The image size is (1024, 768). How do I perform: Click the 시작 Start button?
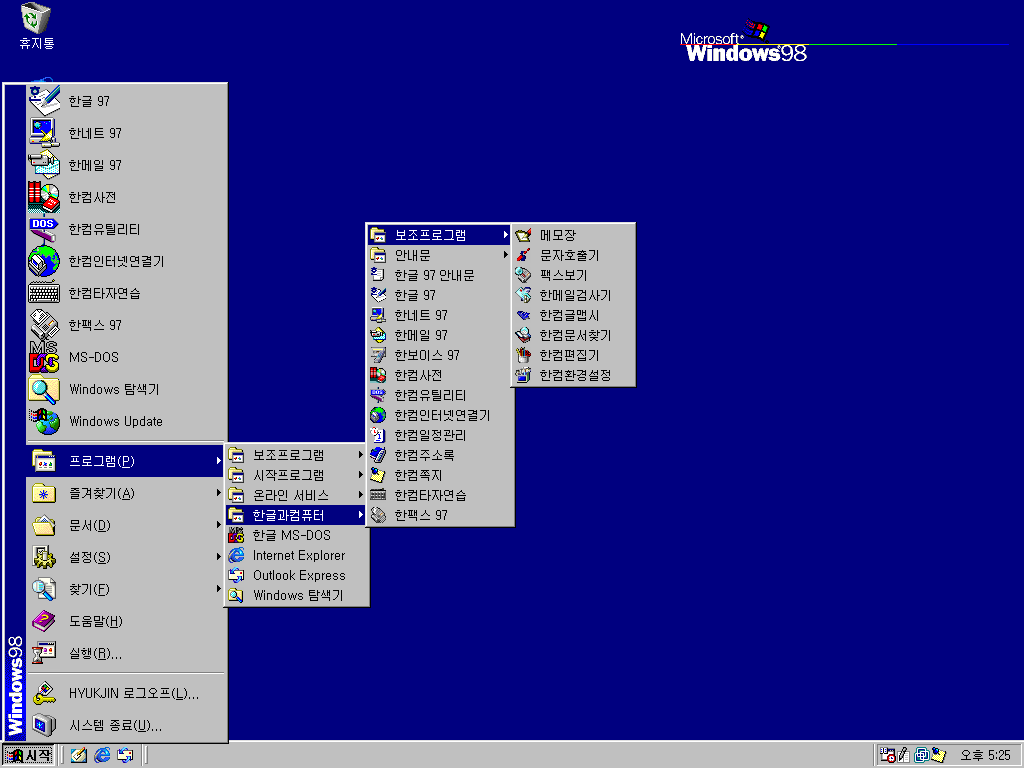[28, 755]
